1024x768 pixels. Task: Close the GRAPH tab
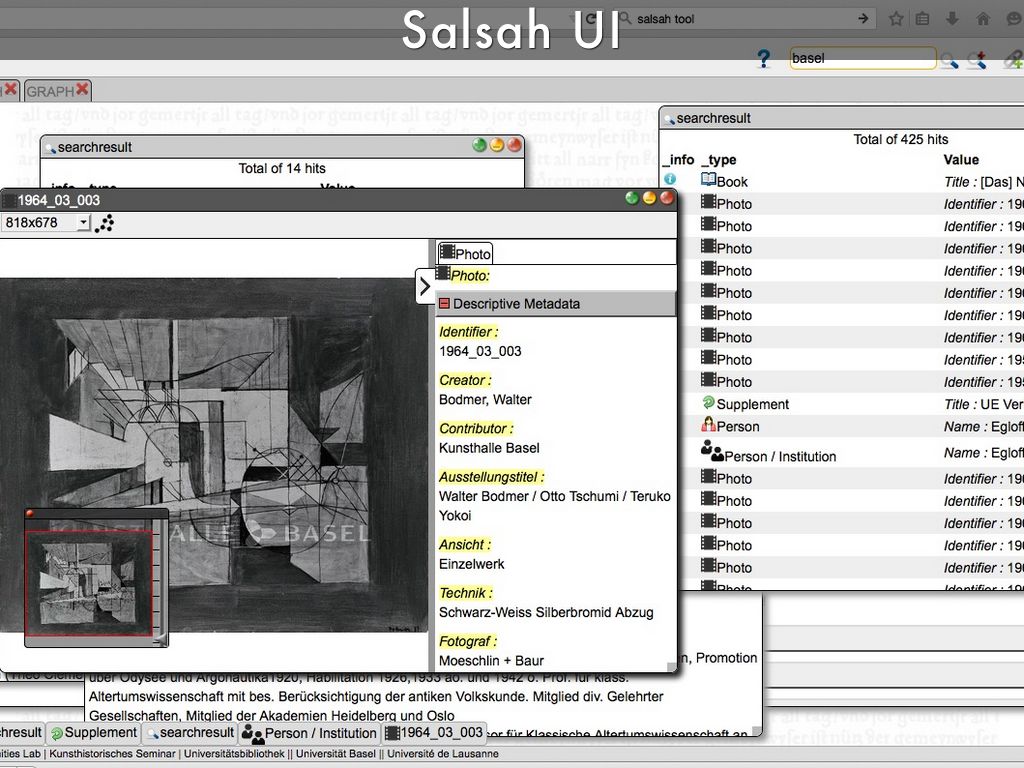(83, 90)
